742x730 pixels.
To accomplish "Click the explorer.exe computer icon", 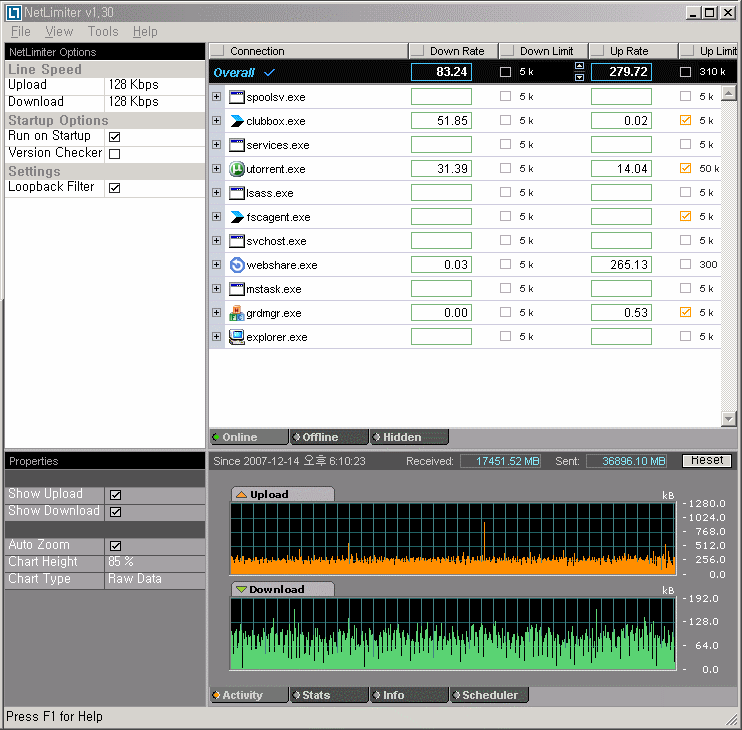I will click(236, 337).
